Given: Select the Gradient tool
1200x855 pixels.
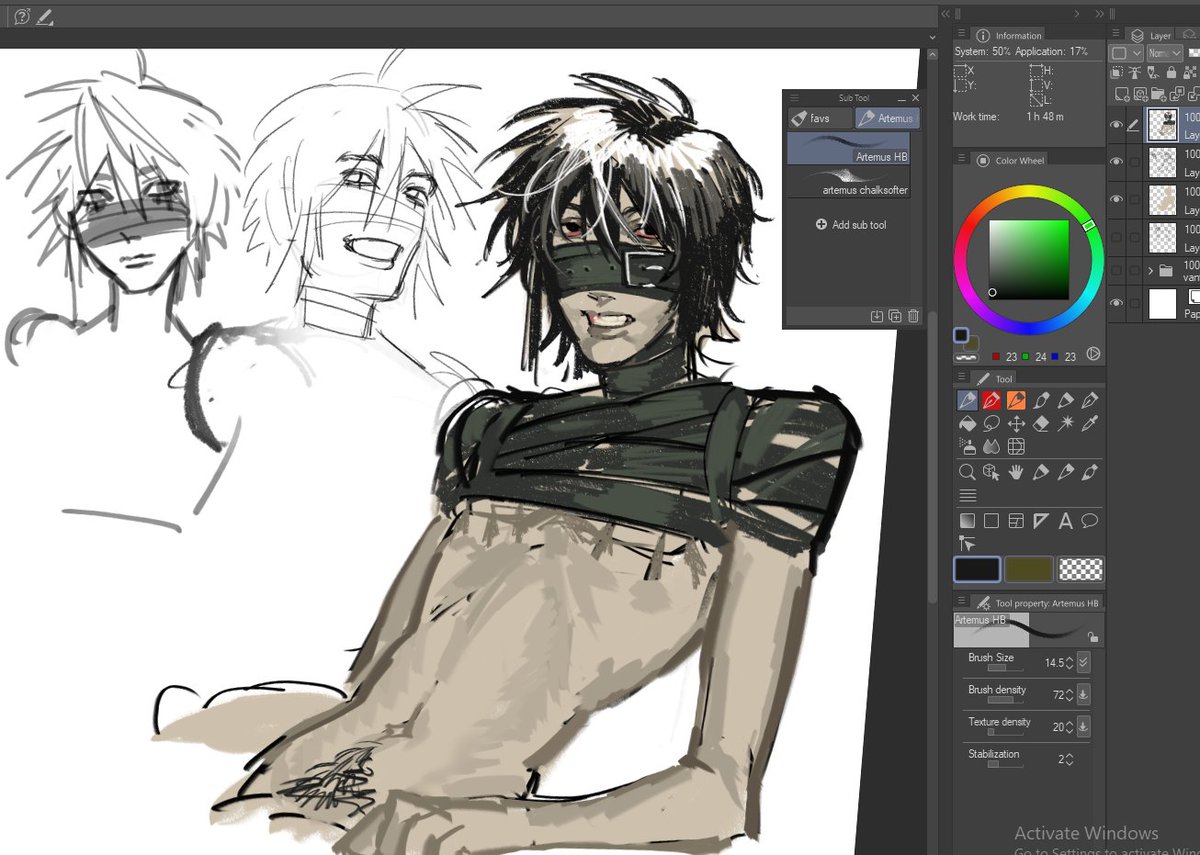Looking at the screenshot, I should (967, 521).
